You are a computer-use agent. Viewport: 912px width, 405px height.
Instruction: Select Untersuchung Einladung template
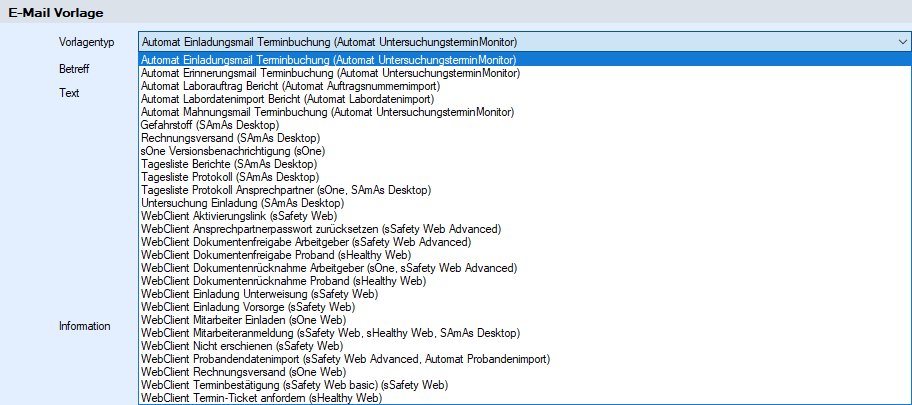(x=525, y=203)
